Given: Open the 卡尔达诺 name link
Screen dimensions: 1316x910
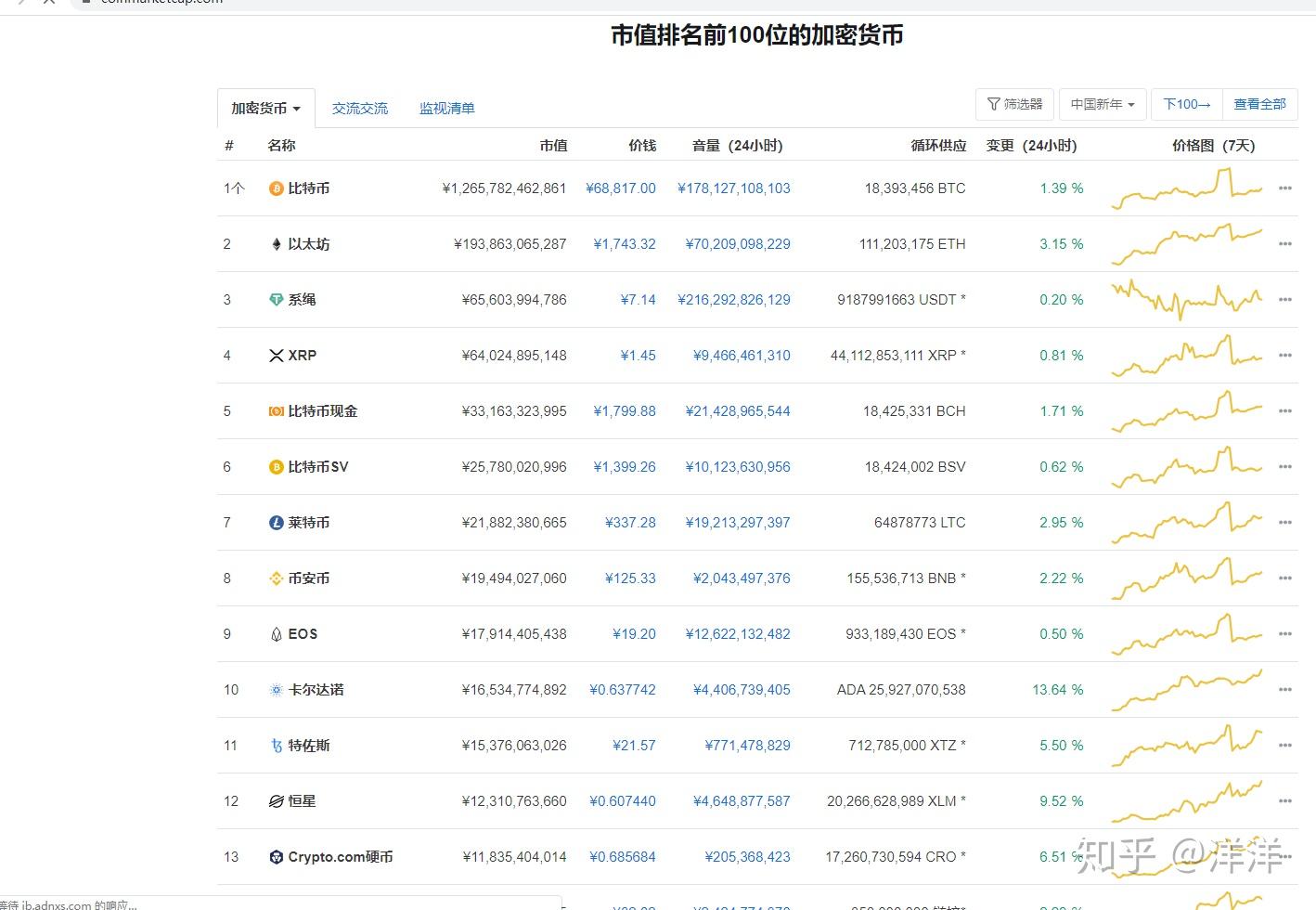Looking at the screenshot, I should coord(316,690).
